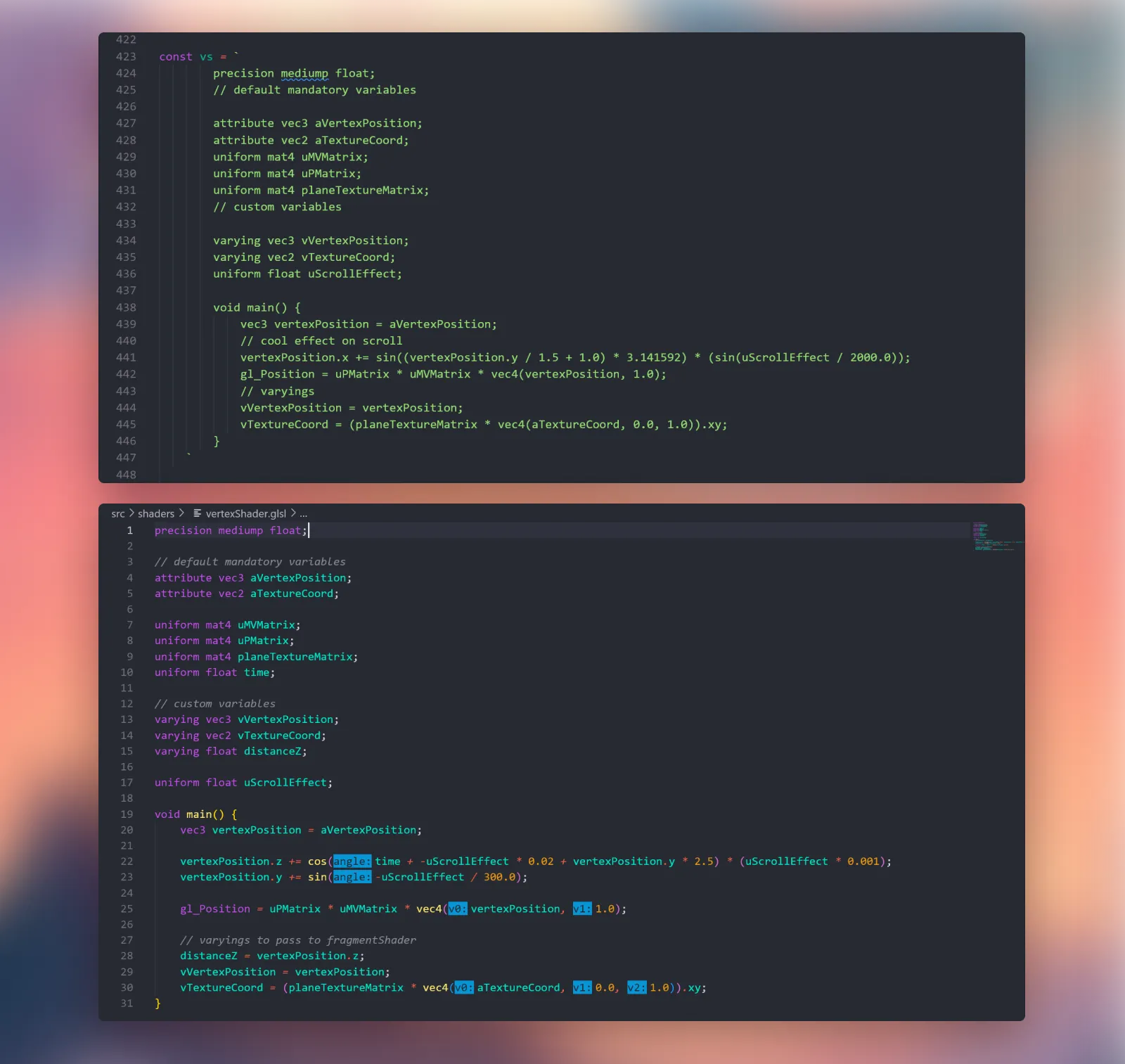Click the 'v2:' parameter hint on line 30

coord(636,987)
